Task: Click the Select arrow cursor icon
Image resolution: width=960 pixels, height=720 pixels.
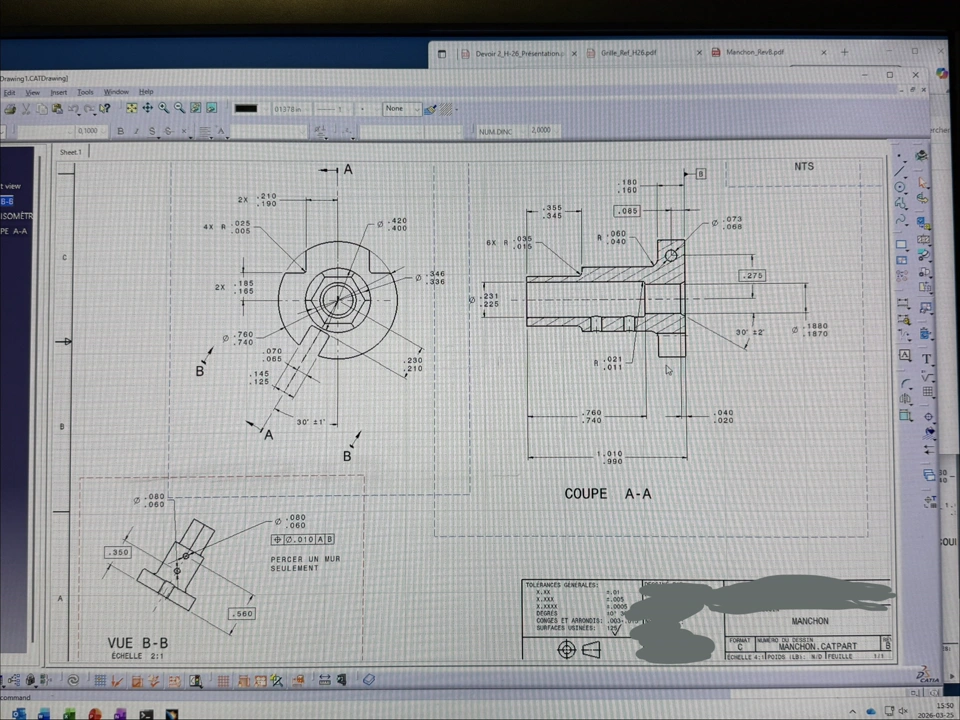Action: 923,182
